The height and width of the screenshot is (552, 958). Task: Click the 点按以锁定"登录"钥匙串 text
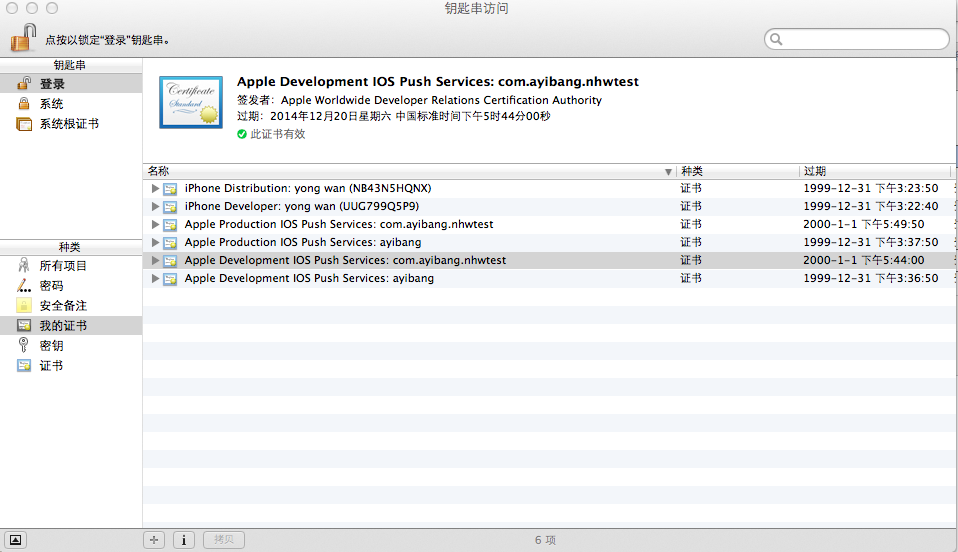pyautogui.click(x=108, y=40)
